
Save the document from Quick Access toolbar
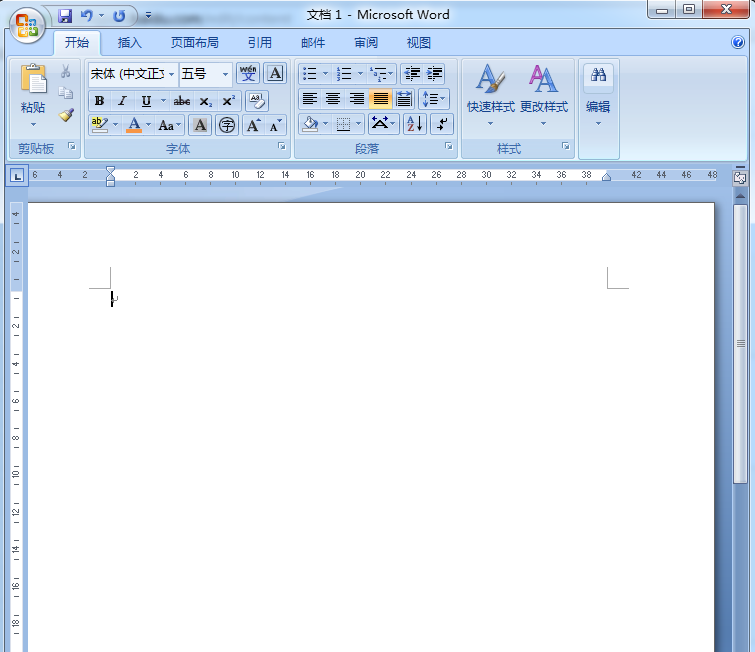click(65, 16)
